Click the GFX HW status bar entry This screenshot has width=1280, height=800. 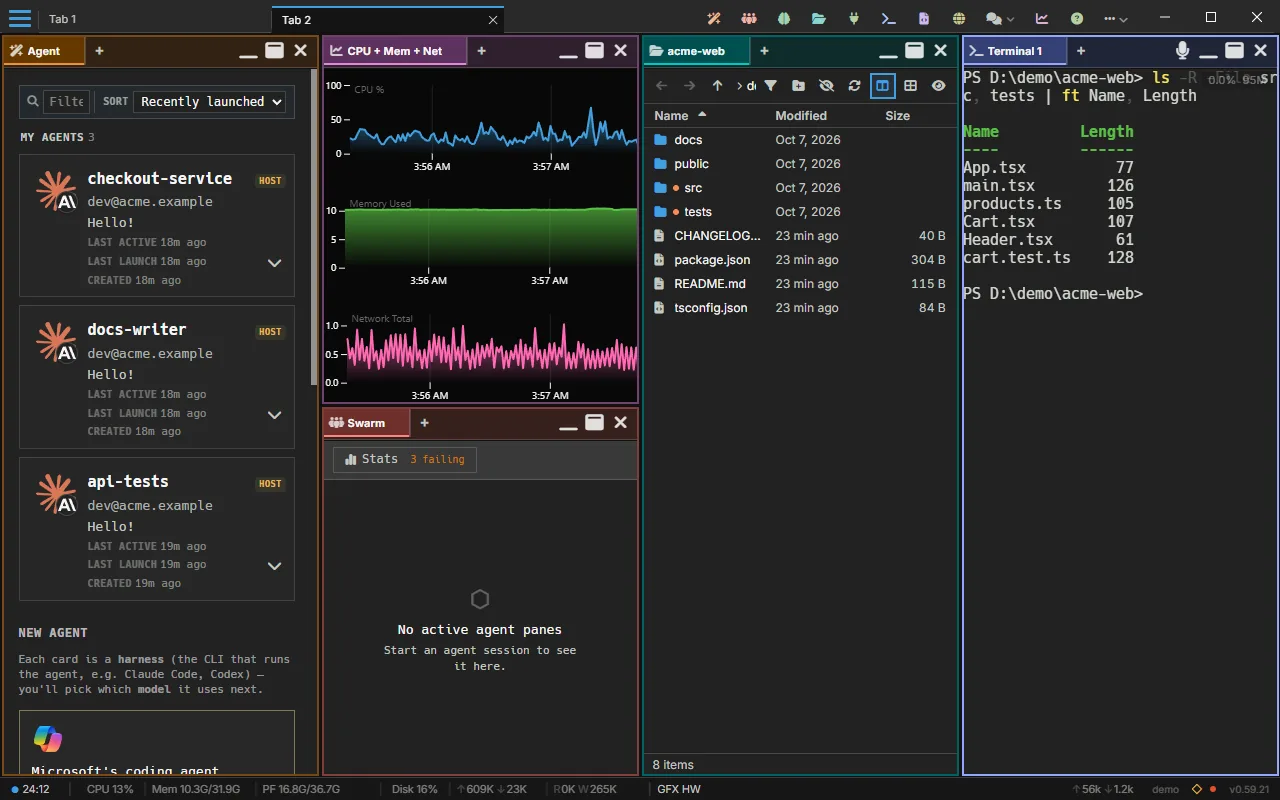tap(679, 789)
